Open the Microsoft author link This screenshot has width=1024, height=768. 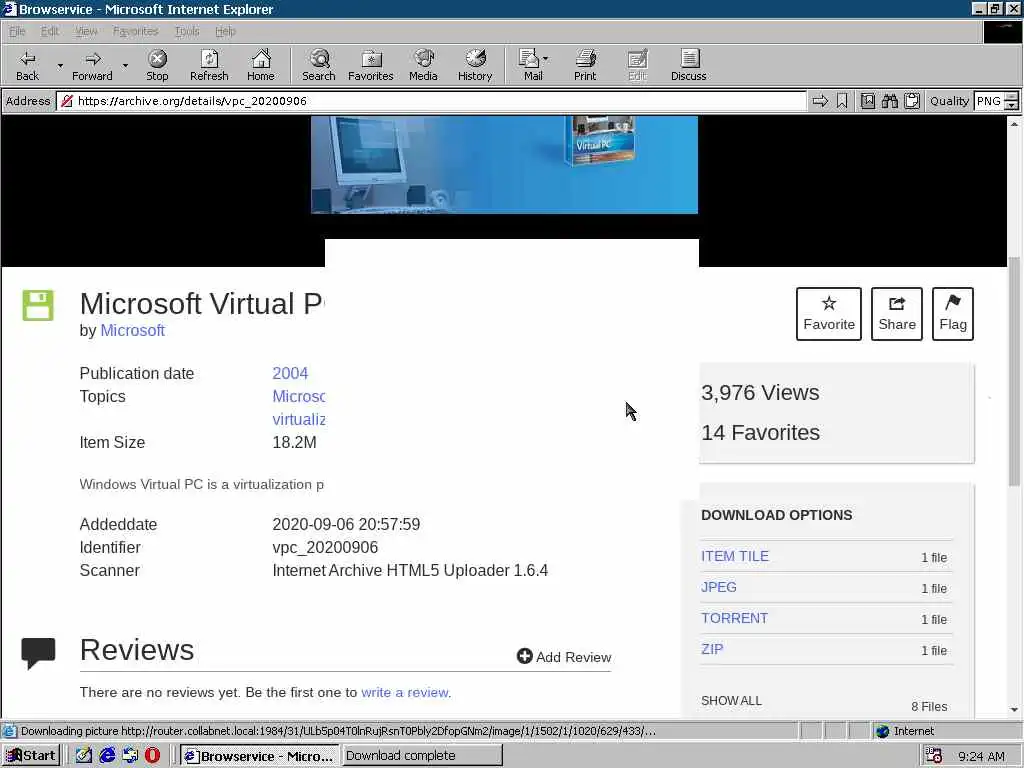133,330
